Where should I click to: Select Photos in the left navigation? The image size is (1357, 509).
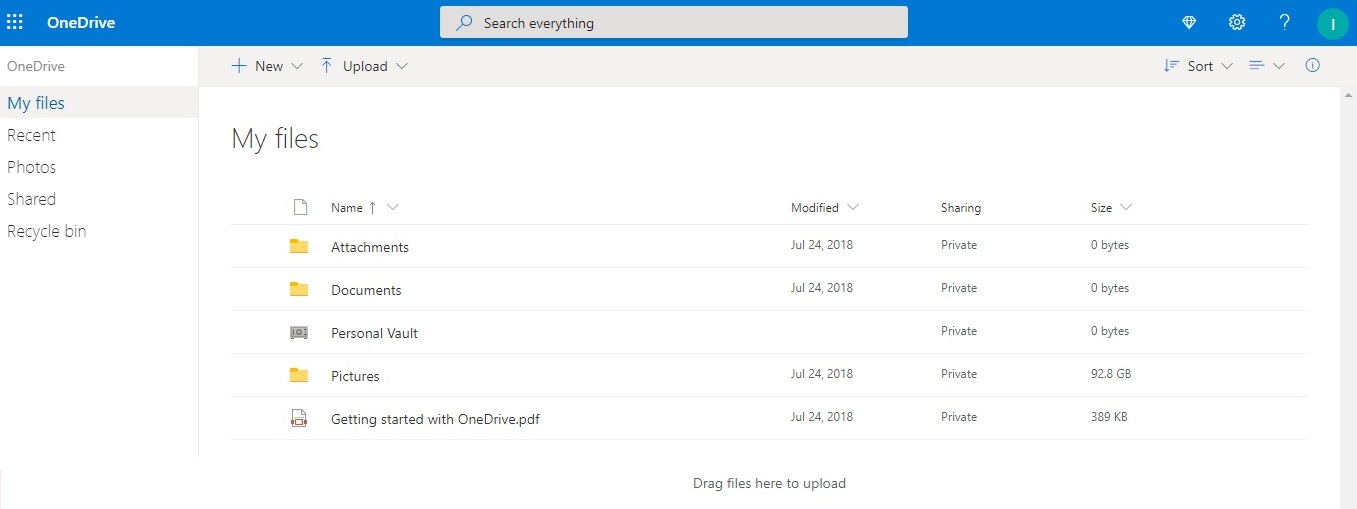31,167
